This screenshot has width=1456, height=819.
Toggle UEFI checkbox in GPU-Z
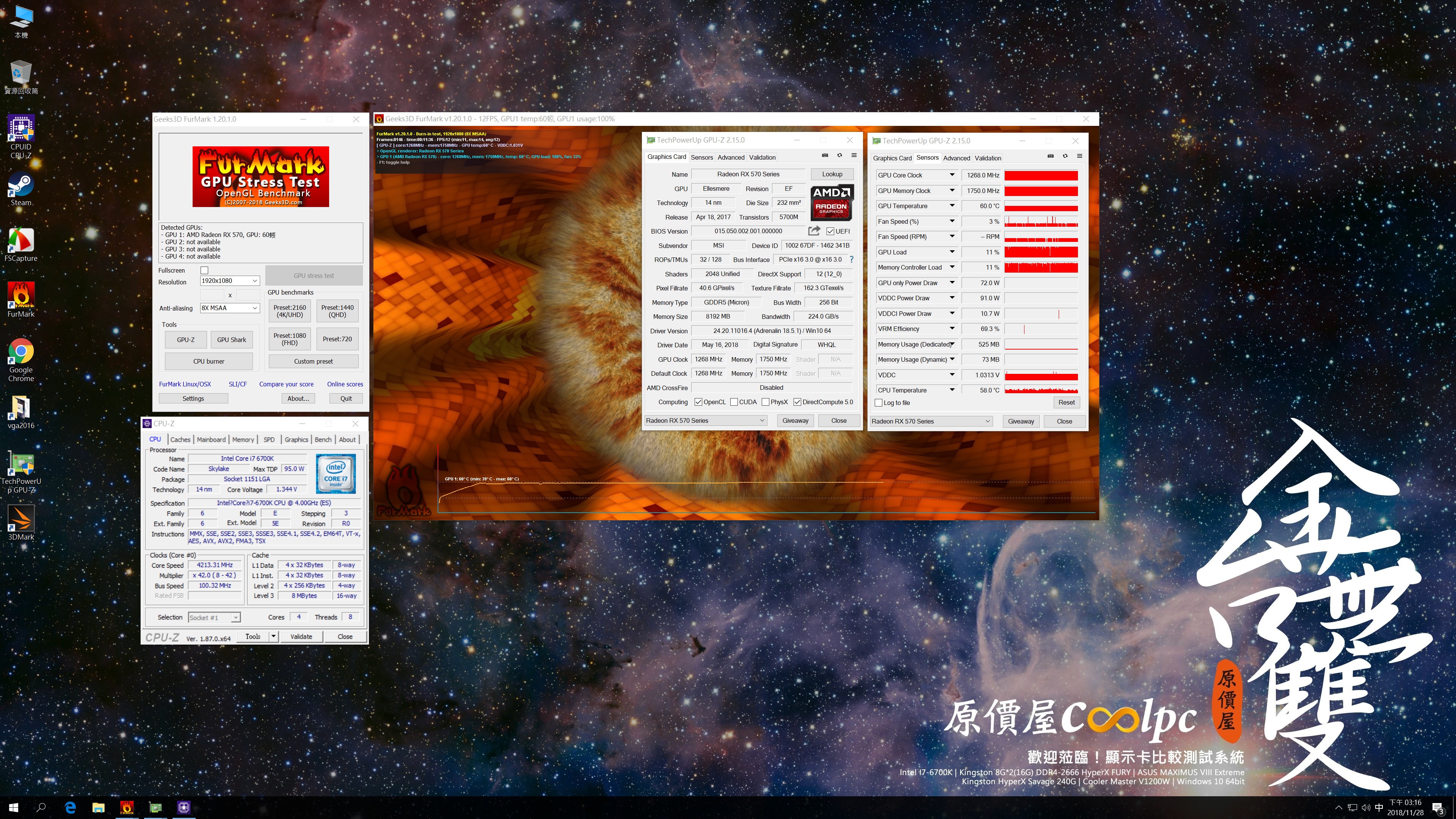(830, 231)
